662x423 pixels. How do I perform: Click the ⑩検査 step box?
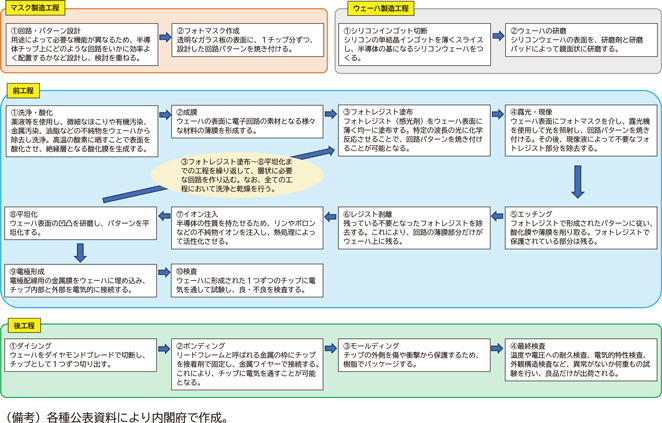[247, 281]
